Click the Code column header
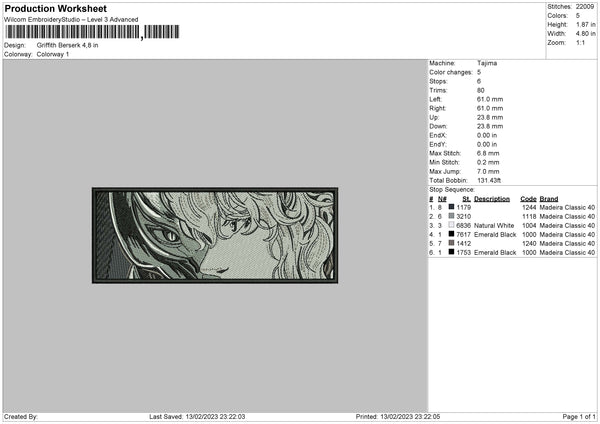This screenshot has height=424, width=600. (528, 199)
